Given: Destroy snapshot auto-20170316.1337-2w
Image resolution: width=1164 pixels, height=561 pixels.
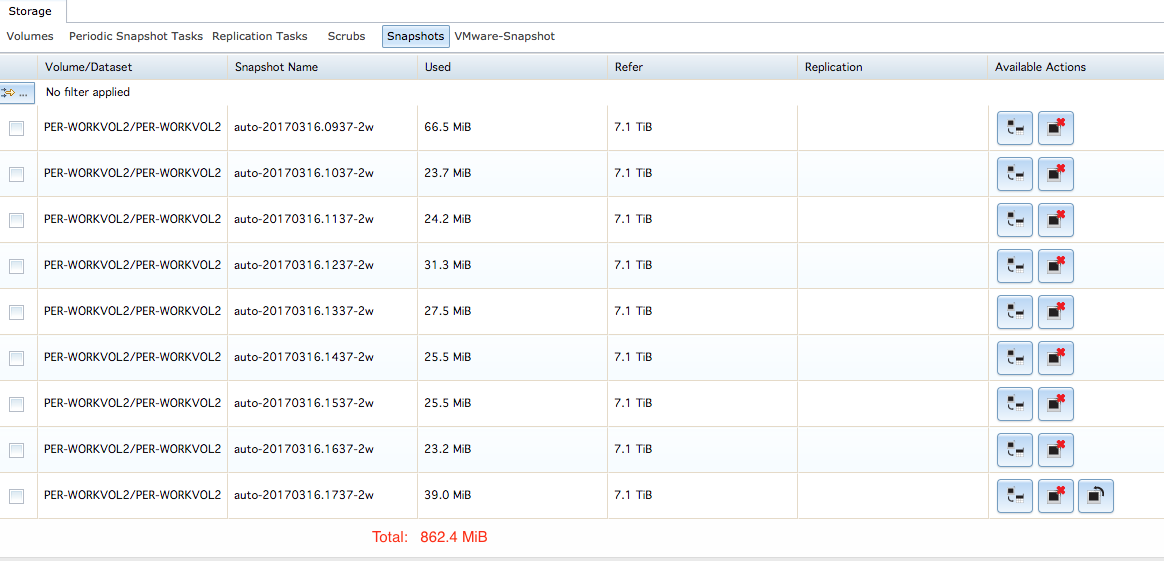Looking at the screenshot, I should (1056, 312).
